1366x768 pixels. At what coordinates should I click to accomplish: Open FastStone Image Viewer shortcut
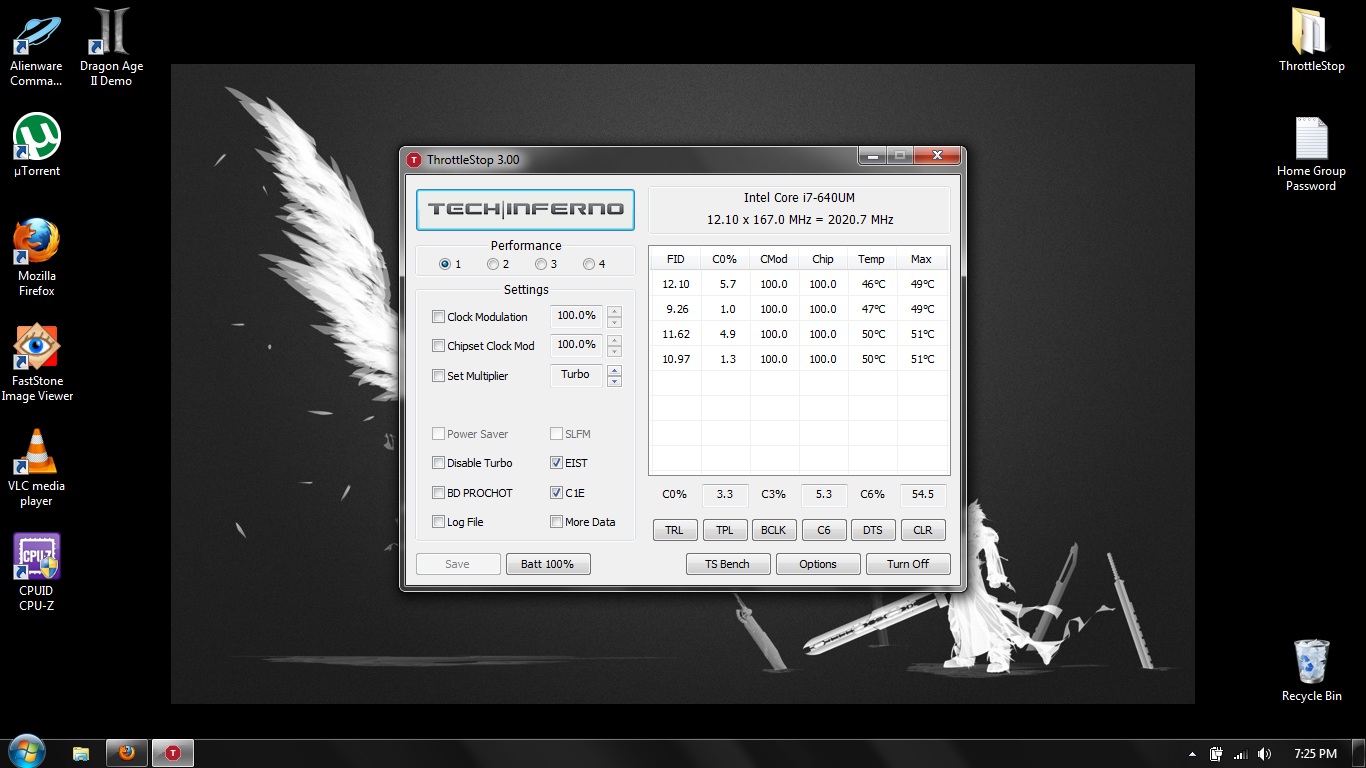coord(37,363)
